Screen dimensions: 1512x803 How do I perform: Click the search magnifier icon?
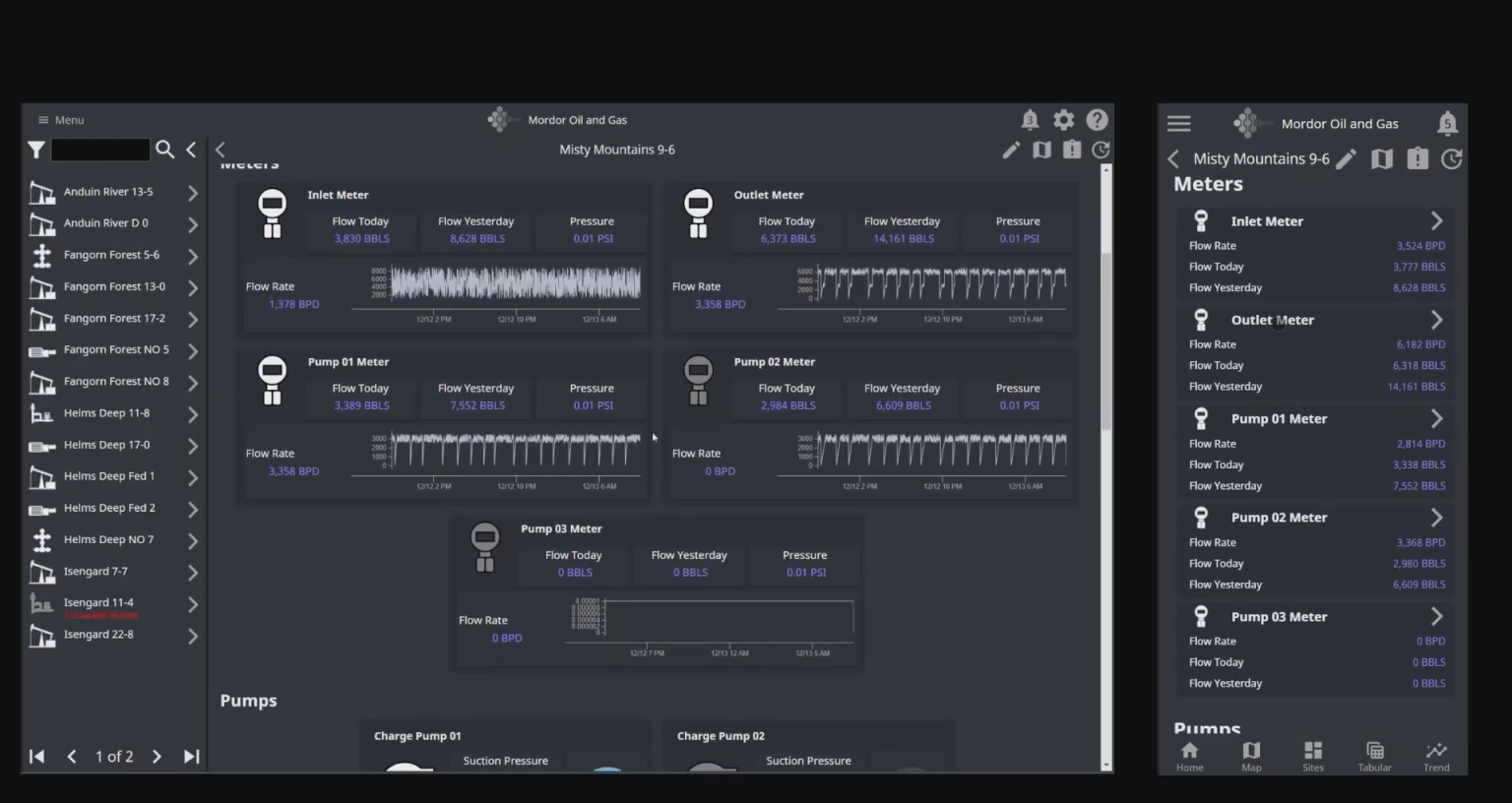coord(165,150)
